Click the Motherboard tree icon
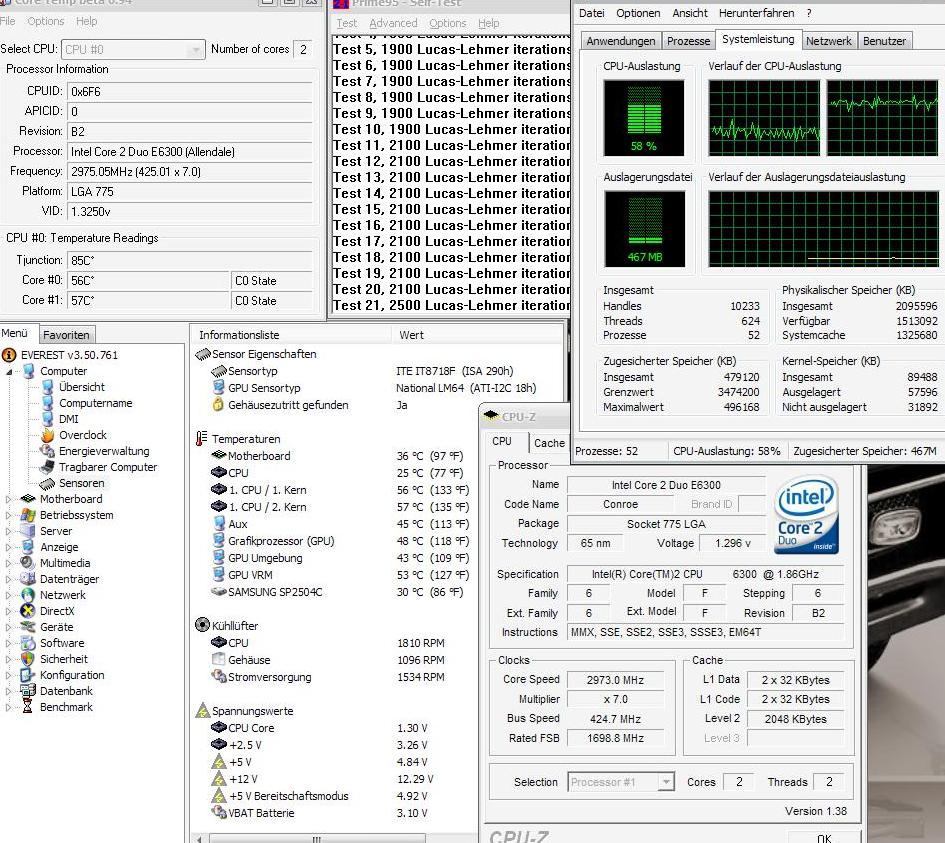Screen dimensions: 945x843 28,499
